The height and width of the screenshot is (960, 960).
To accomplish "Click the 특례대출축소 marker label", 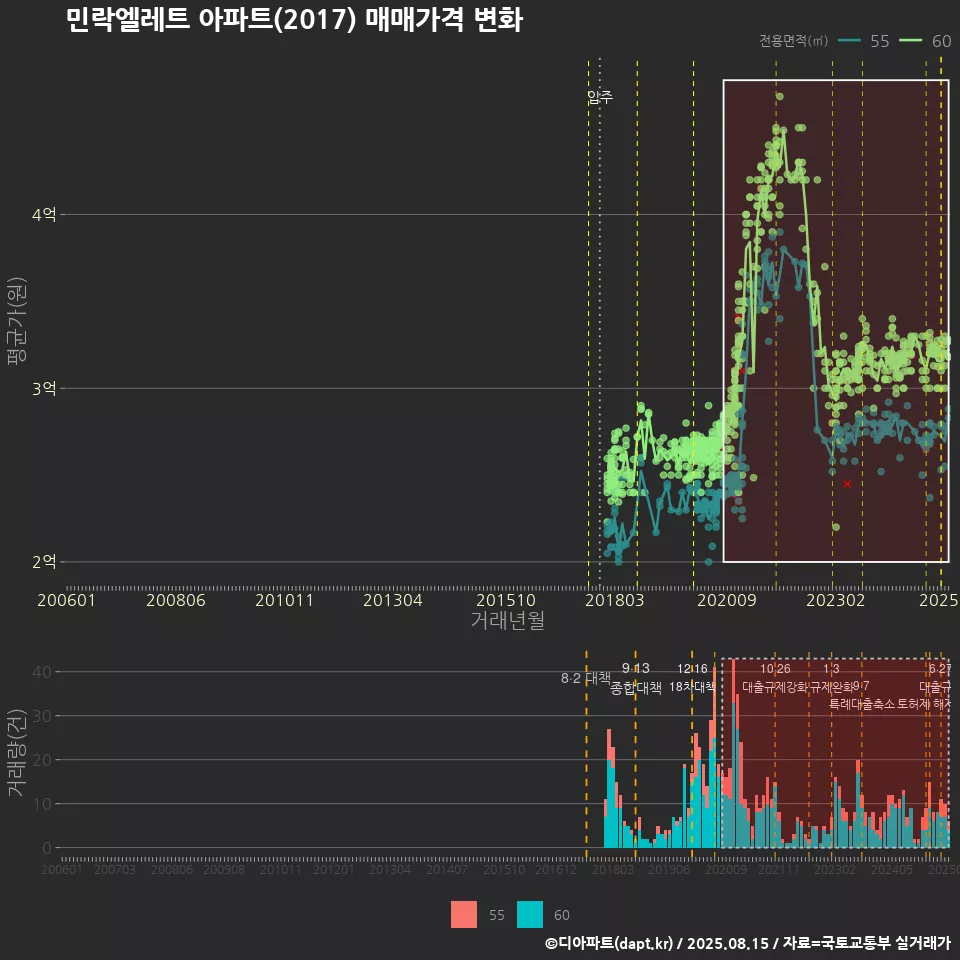I will [861, 704].
